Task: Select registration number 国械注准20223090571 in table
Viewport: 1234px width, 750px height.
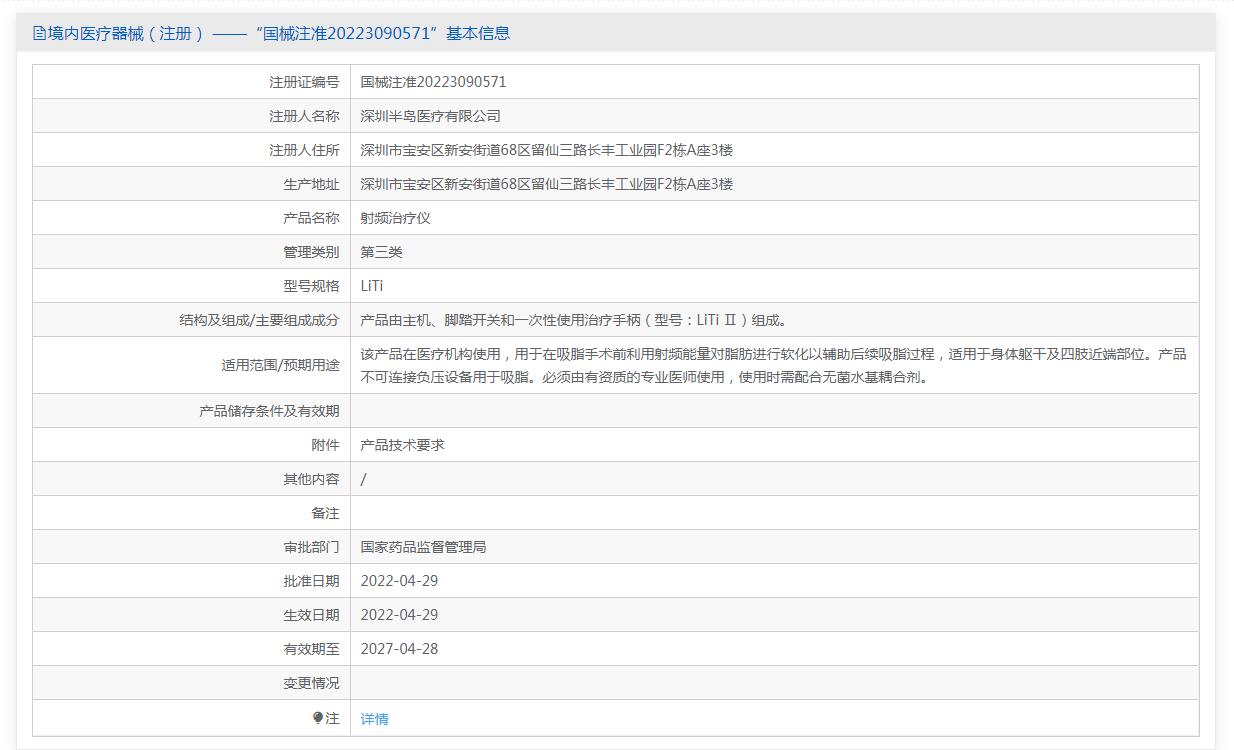Action: click(433, 82)
